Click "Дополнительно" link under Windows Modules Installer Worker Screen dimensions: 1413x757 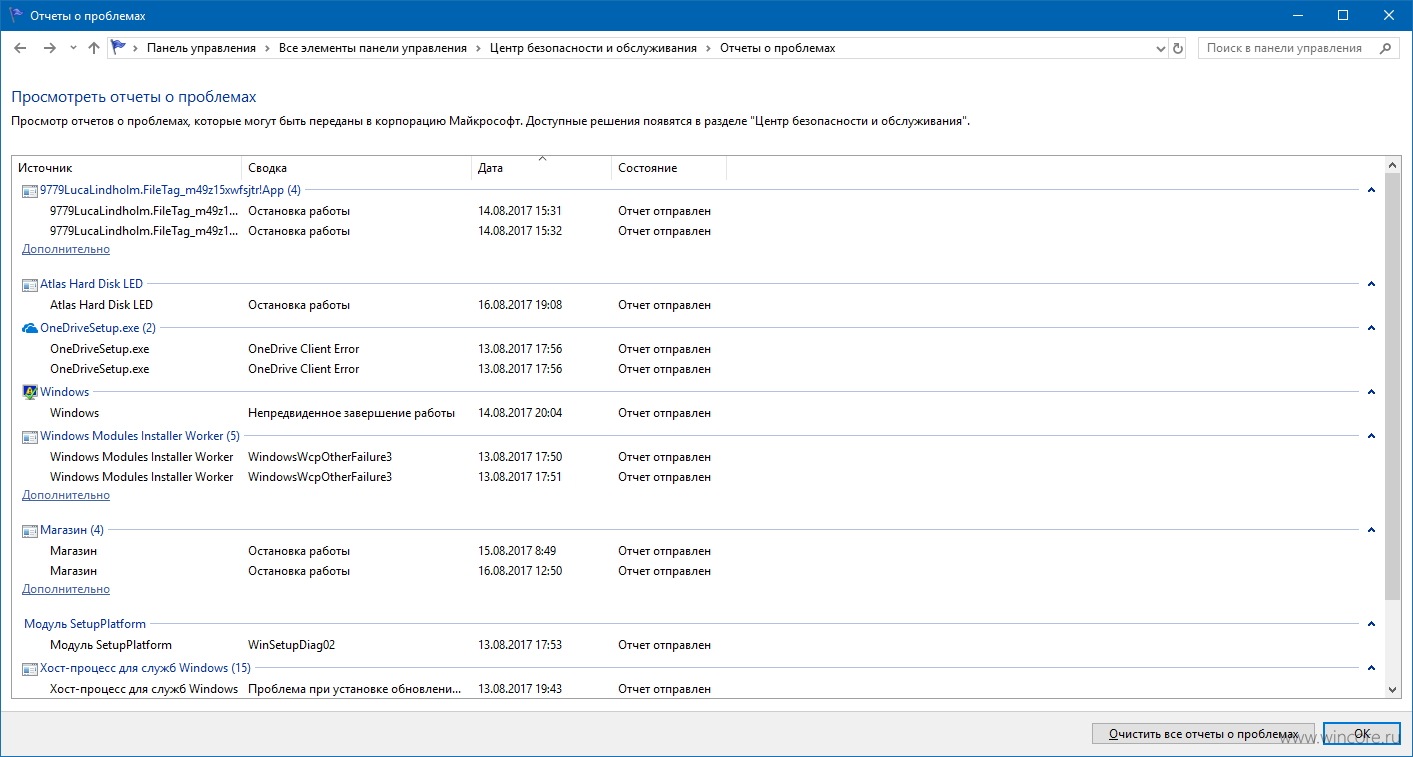coord(66,495)
